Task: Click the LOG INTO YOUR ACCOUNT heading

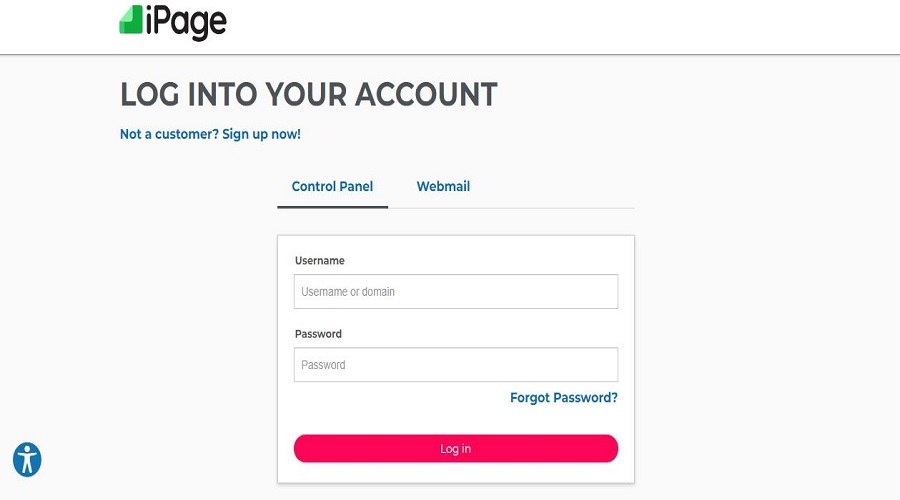Action: coord(309,95)
